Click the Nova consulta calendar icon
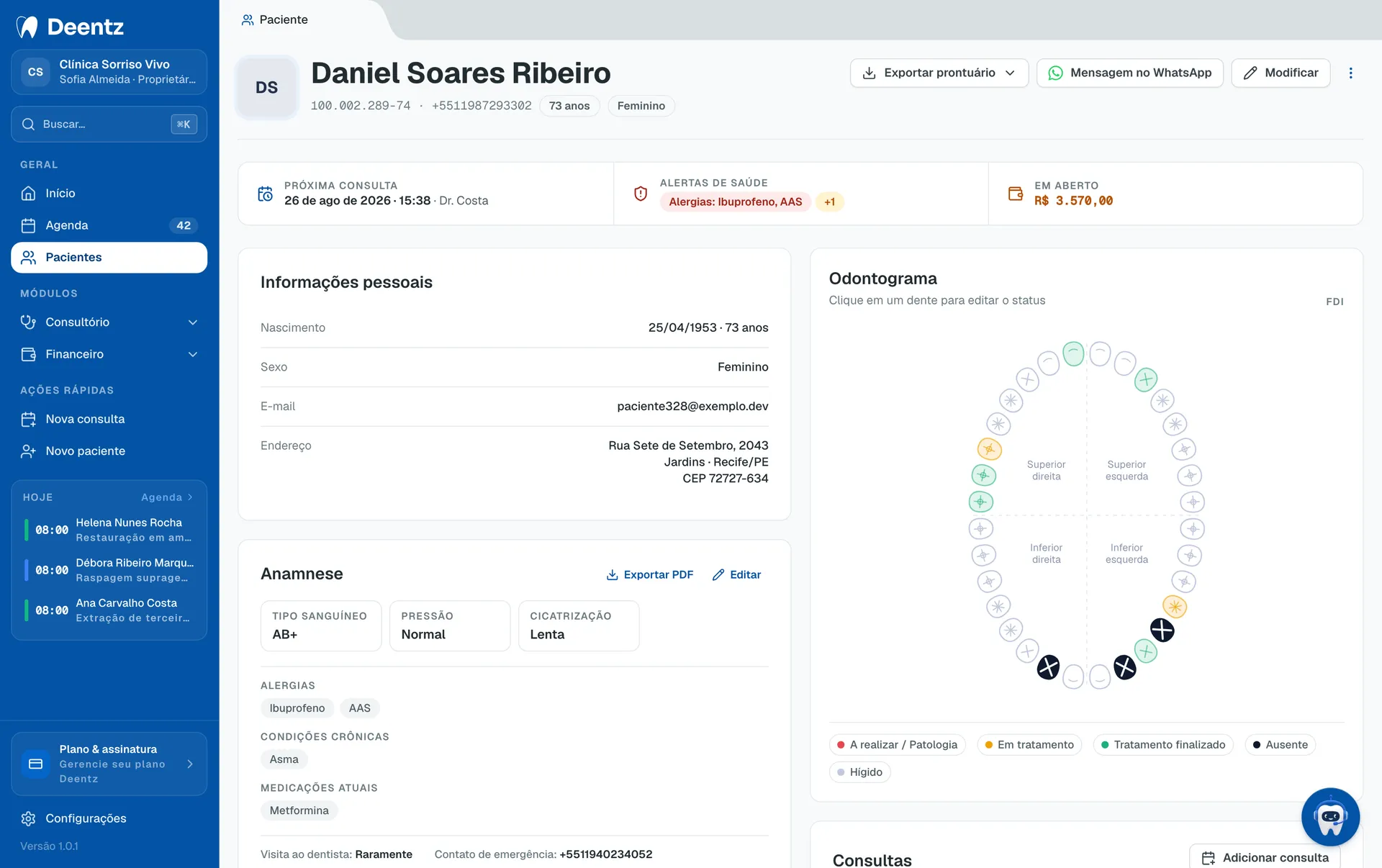 [x=28, y=419]
